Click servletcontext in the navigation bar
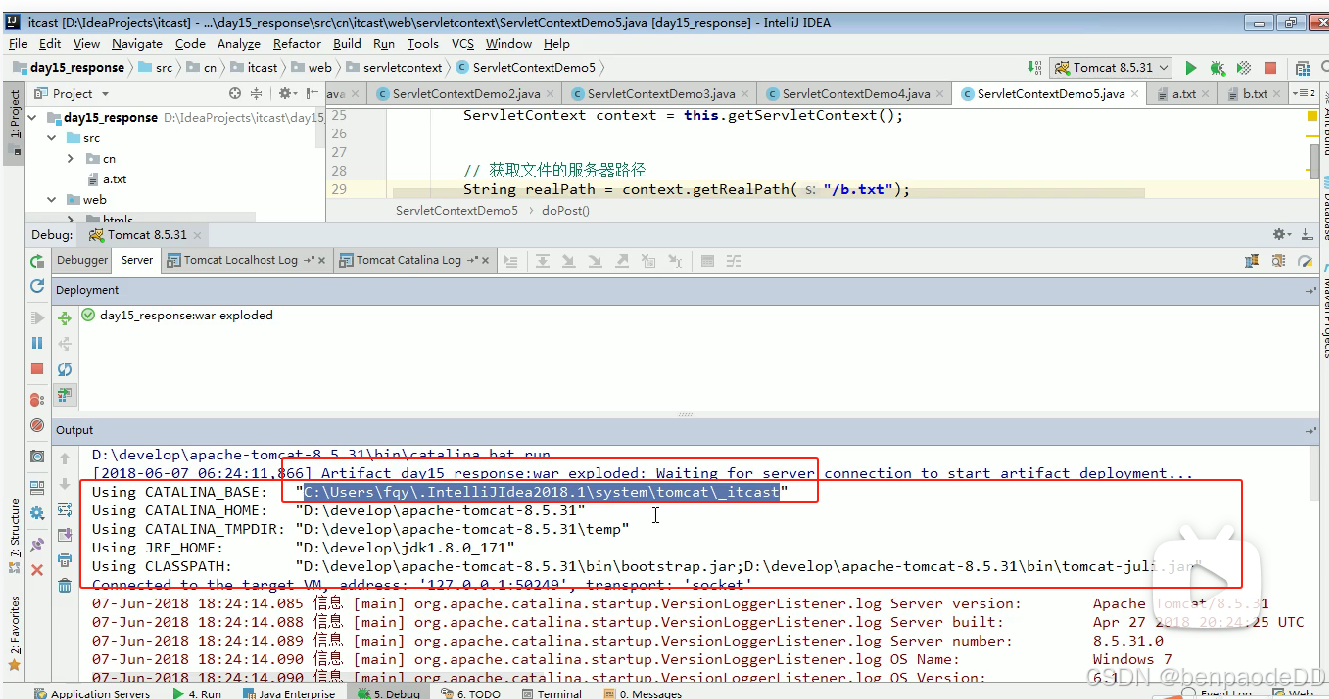Viewport: 1329px width, 699px height. click(x=394, y=68)
